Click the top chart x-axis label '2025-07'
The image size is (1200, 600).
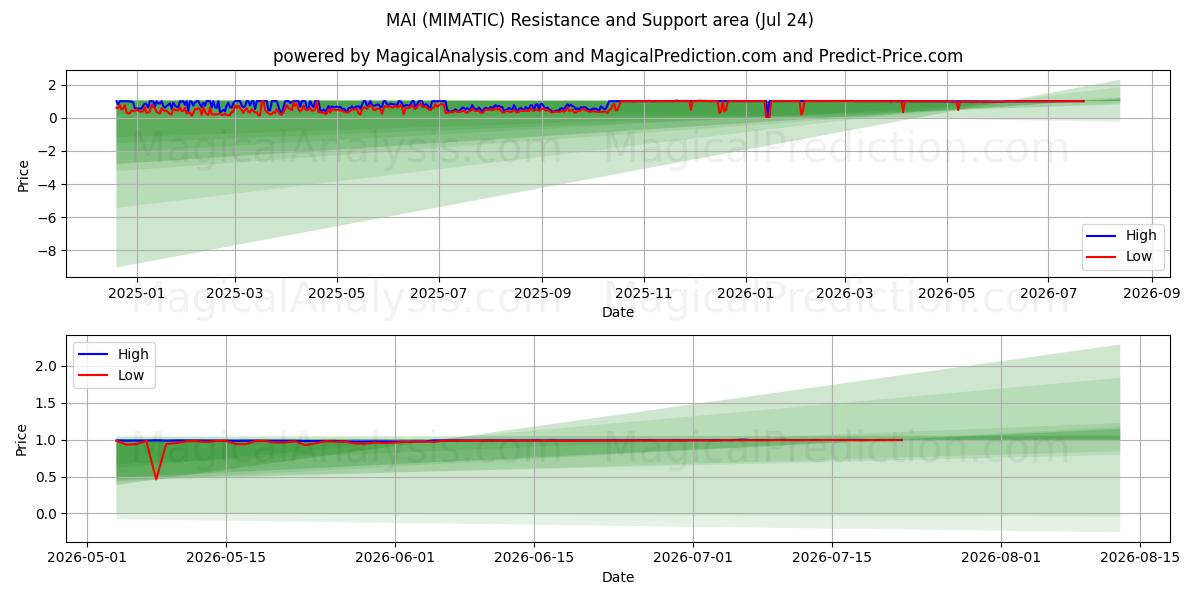(439, 293)
